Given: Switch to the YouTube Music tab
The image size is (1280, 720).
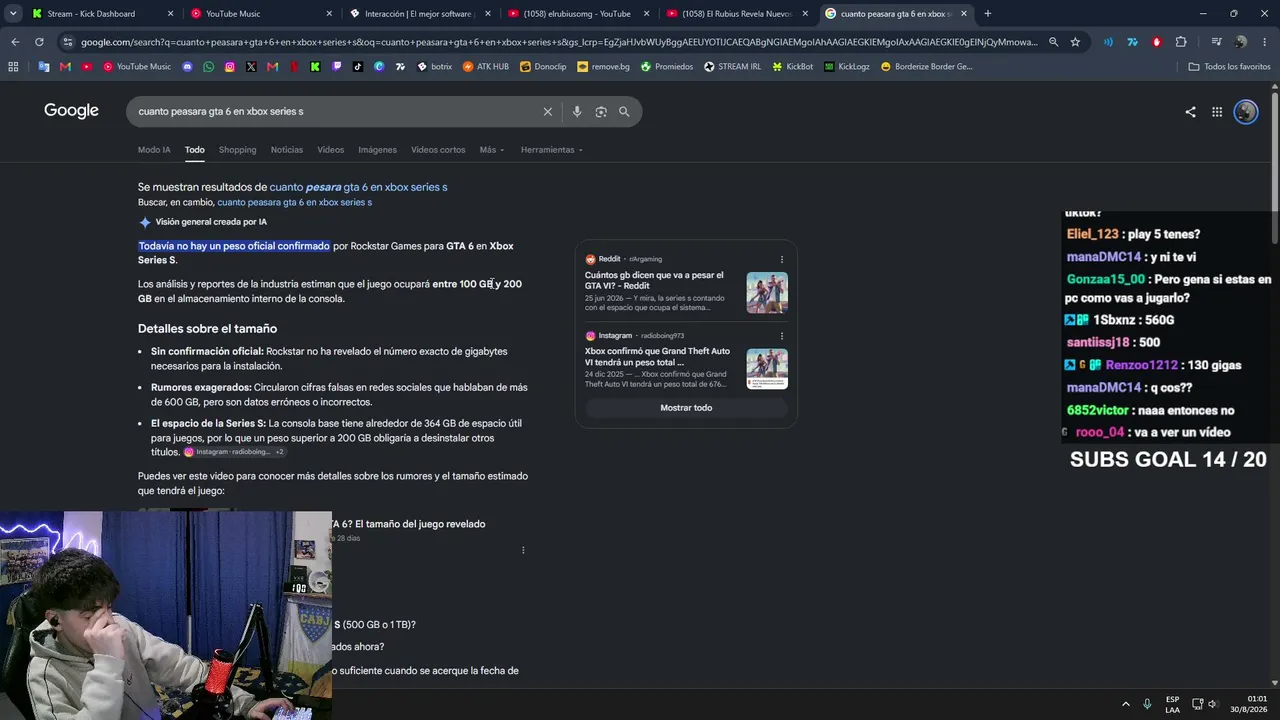Looking at the screenshot, I should (262, 14).
